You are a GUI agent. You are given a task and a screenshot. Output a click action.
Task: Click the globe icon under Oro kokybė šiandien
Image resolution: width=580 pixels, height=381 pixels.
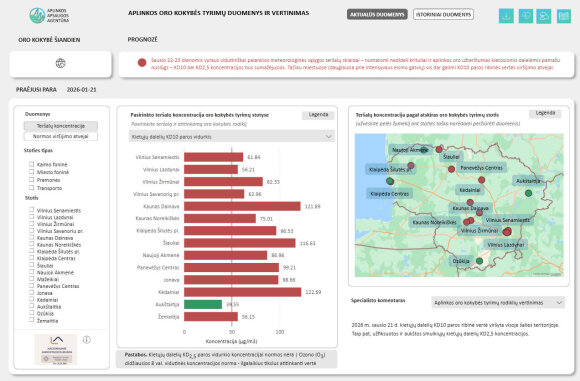pyautogui.click(x=61, y=63)
